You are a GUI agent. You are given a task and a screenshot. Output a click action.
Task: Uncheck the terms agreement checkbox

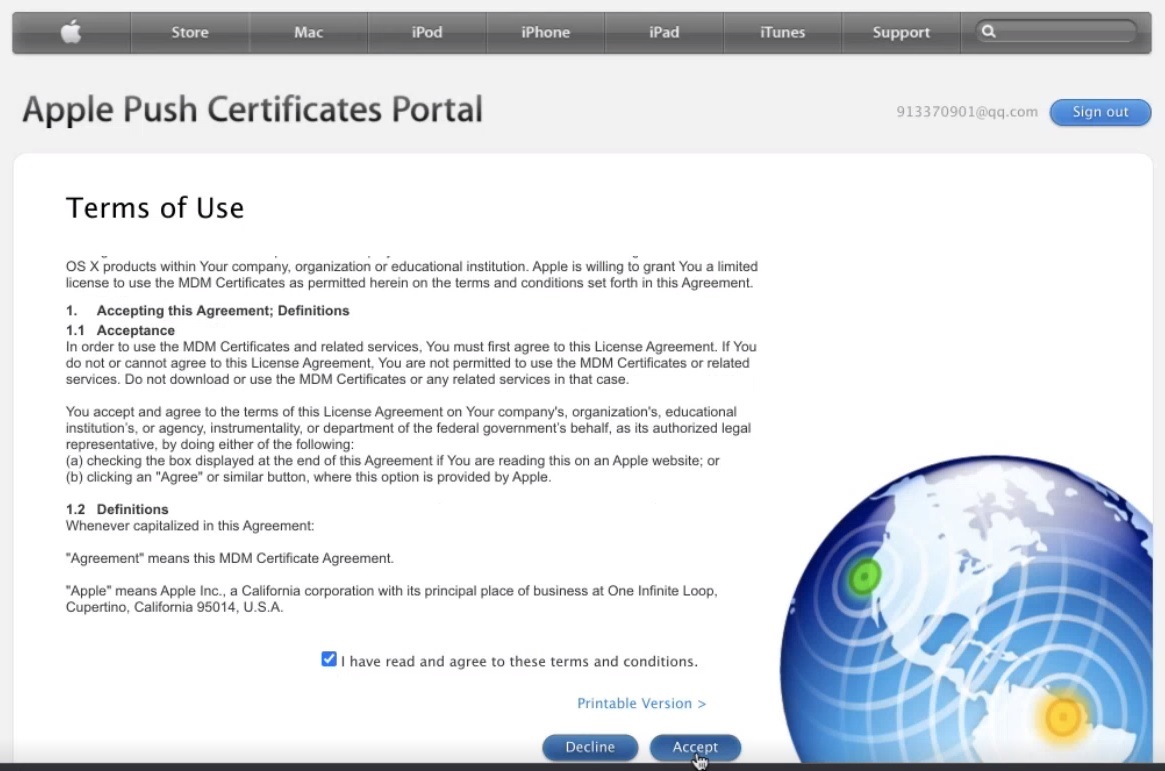tap(329, 658)
